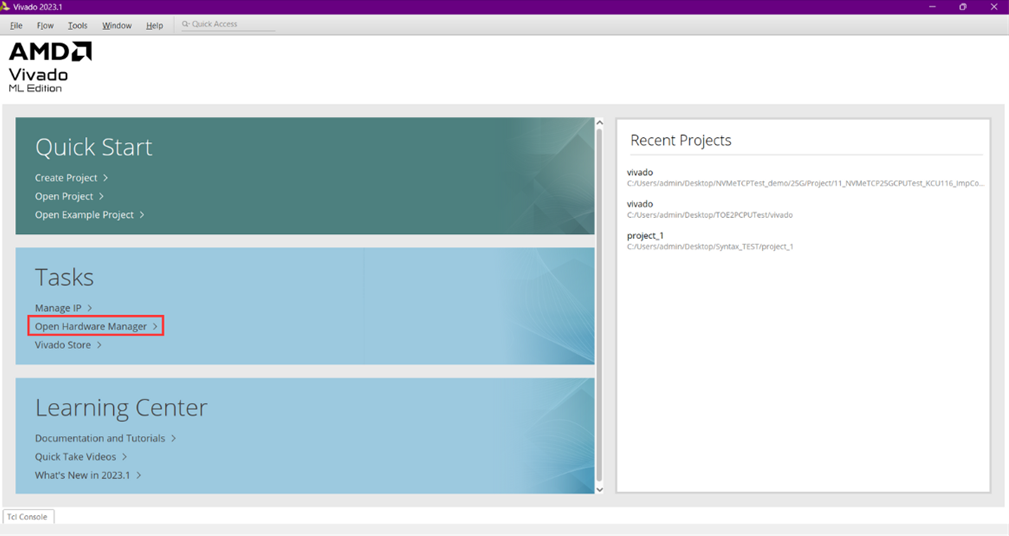Screen dimensions: 1009x536
Task: Click the Create Project link
Action: [67, 178]
